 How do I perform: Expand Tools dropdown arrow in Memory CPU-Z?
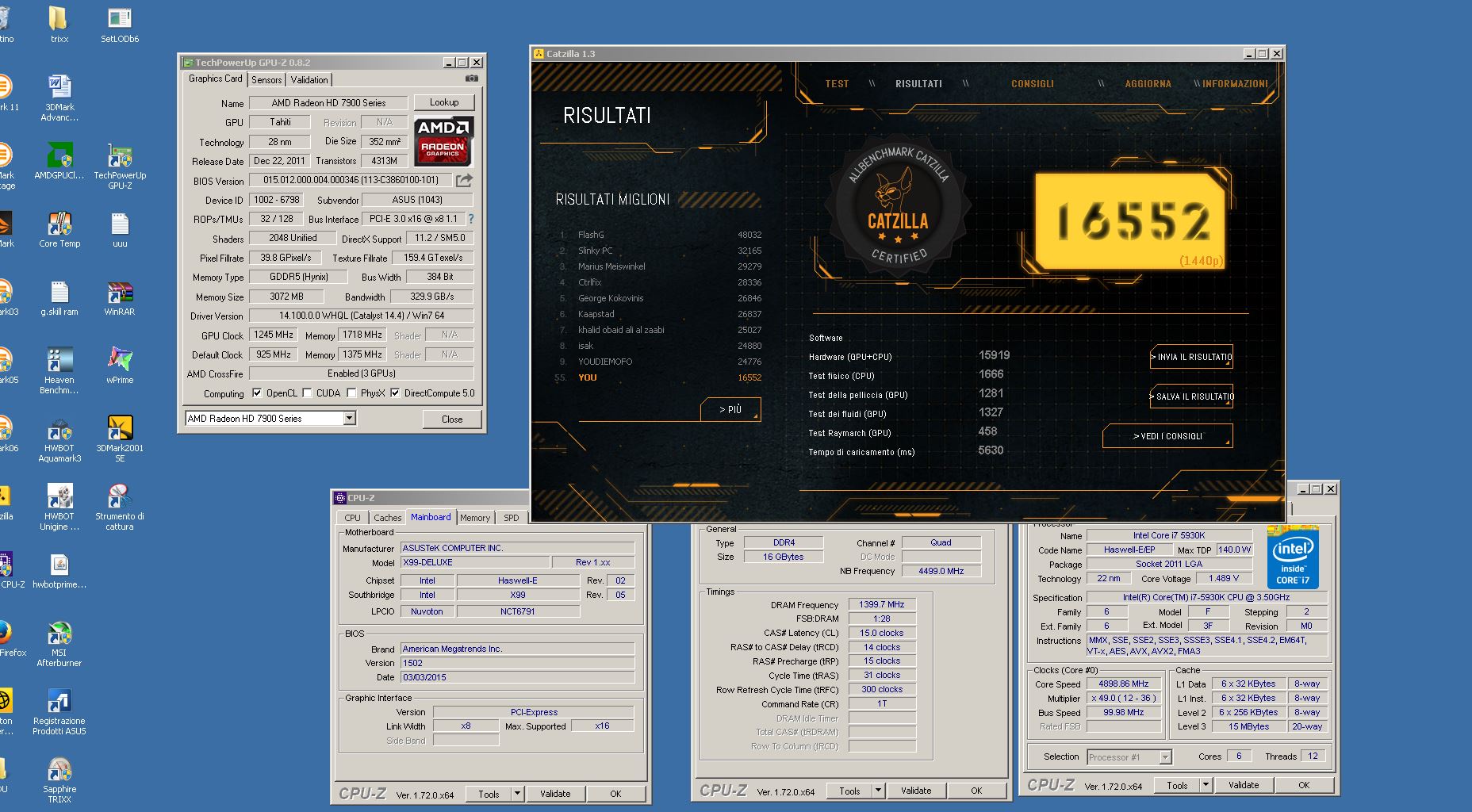(x=878, y=791)
